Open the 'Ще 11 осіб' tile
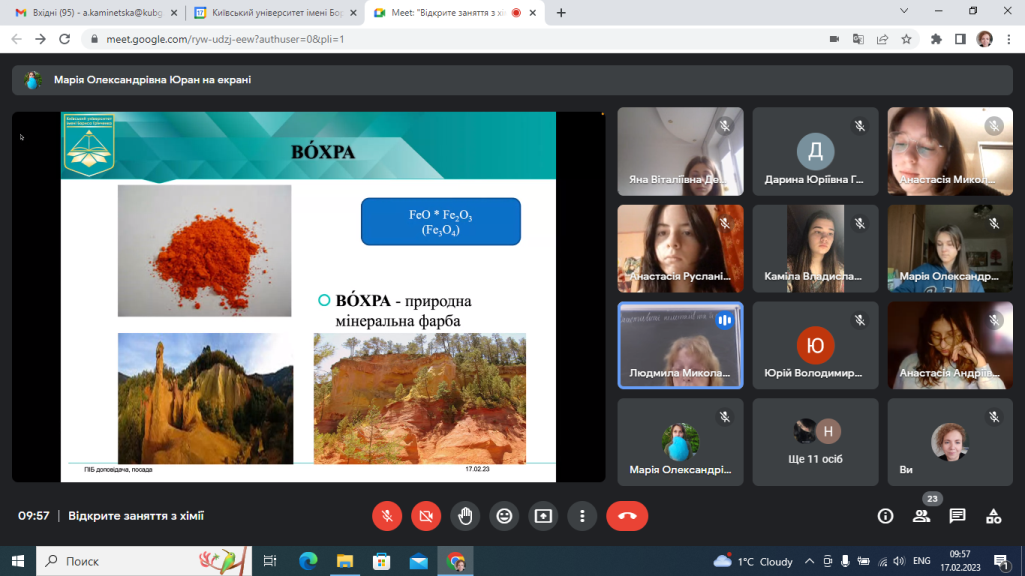Image resolution: width=1025 pixels, height=576 pixels. (815, 442)
